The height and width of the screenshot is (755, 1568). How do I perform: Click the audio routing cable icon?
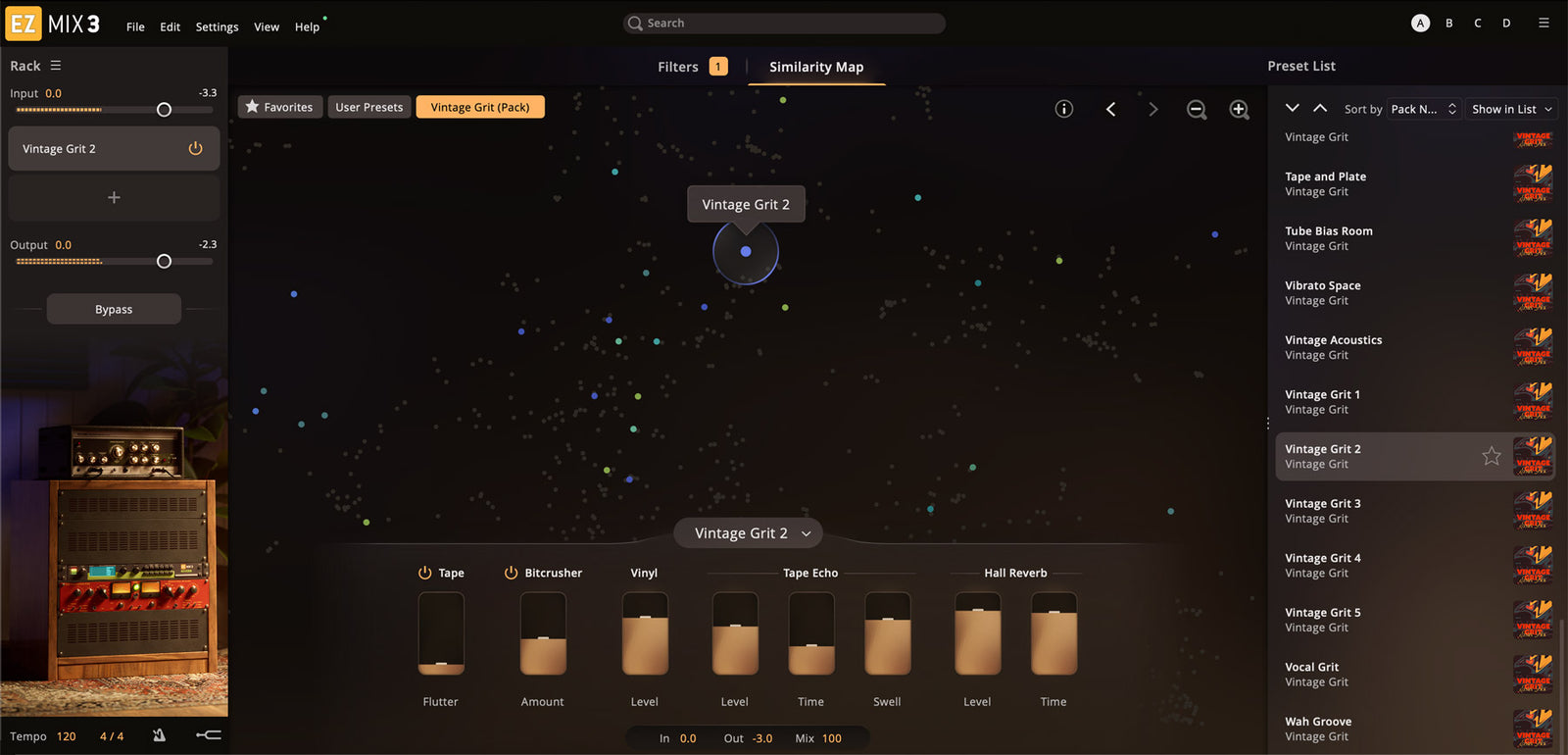click(209, 735)
